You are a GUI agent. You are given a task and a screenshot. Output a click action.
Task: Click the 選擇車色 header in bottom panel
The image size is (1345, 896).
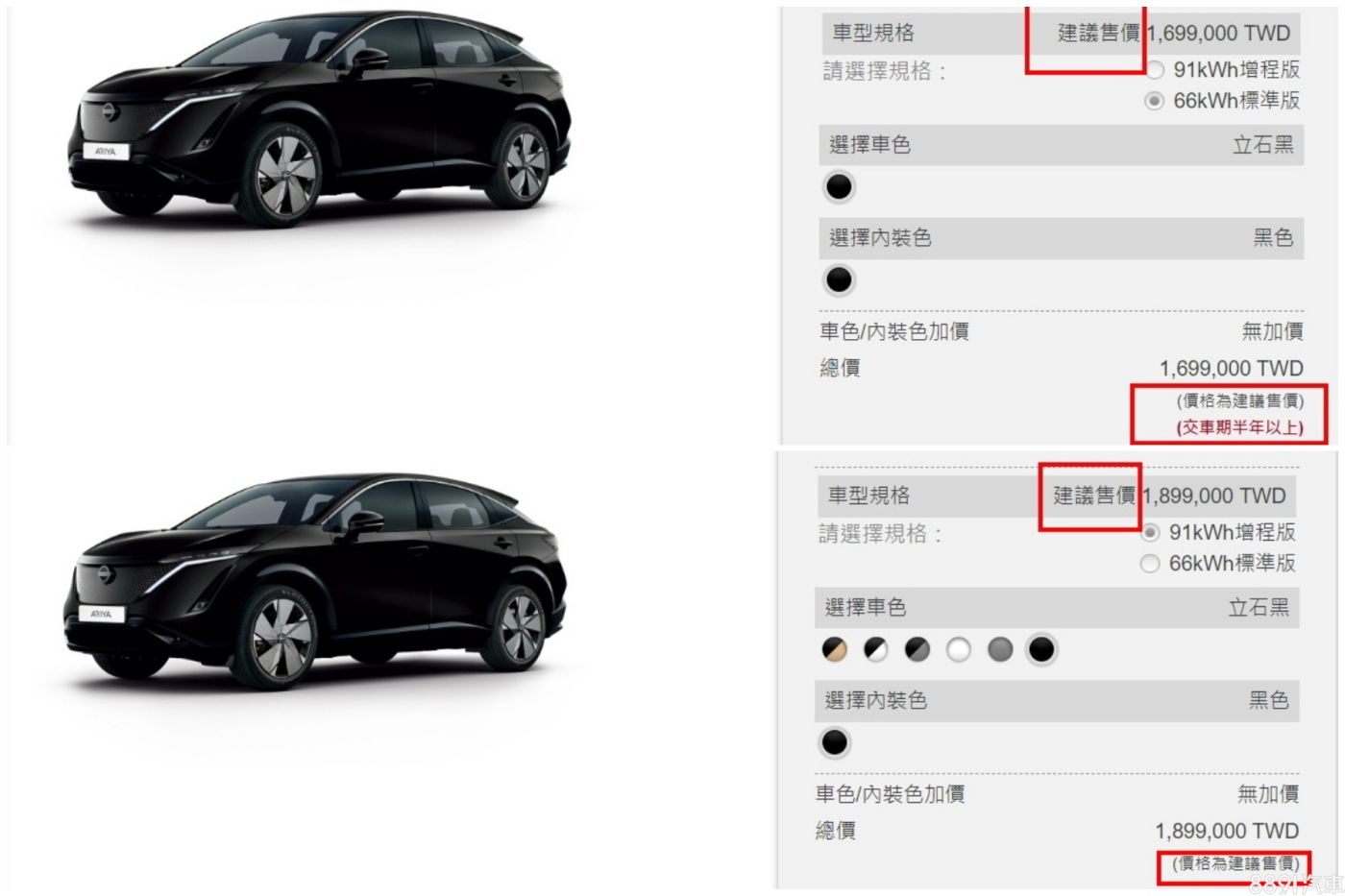tap(866, 608)
